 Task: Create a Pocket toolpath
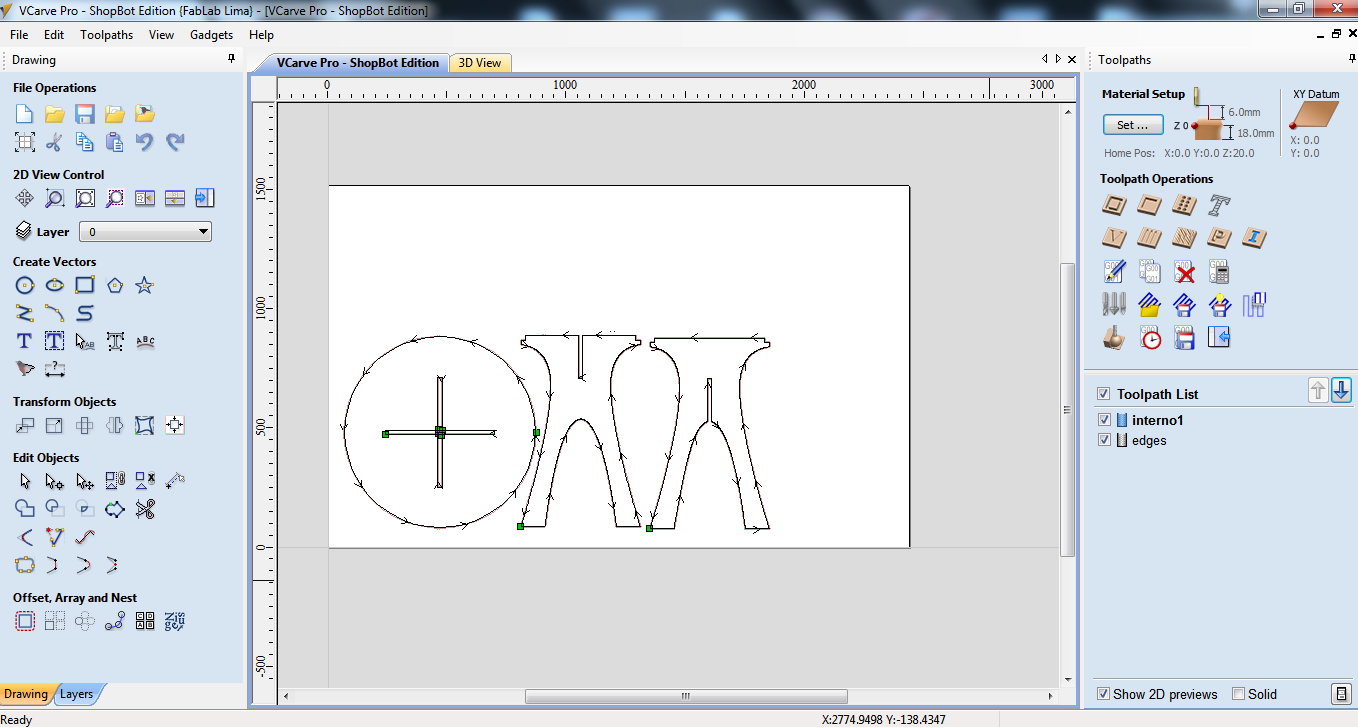(x=1150, y=206)
